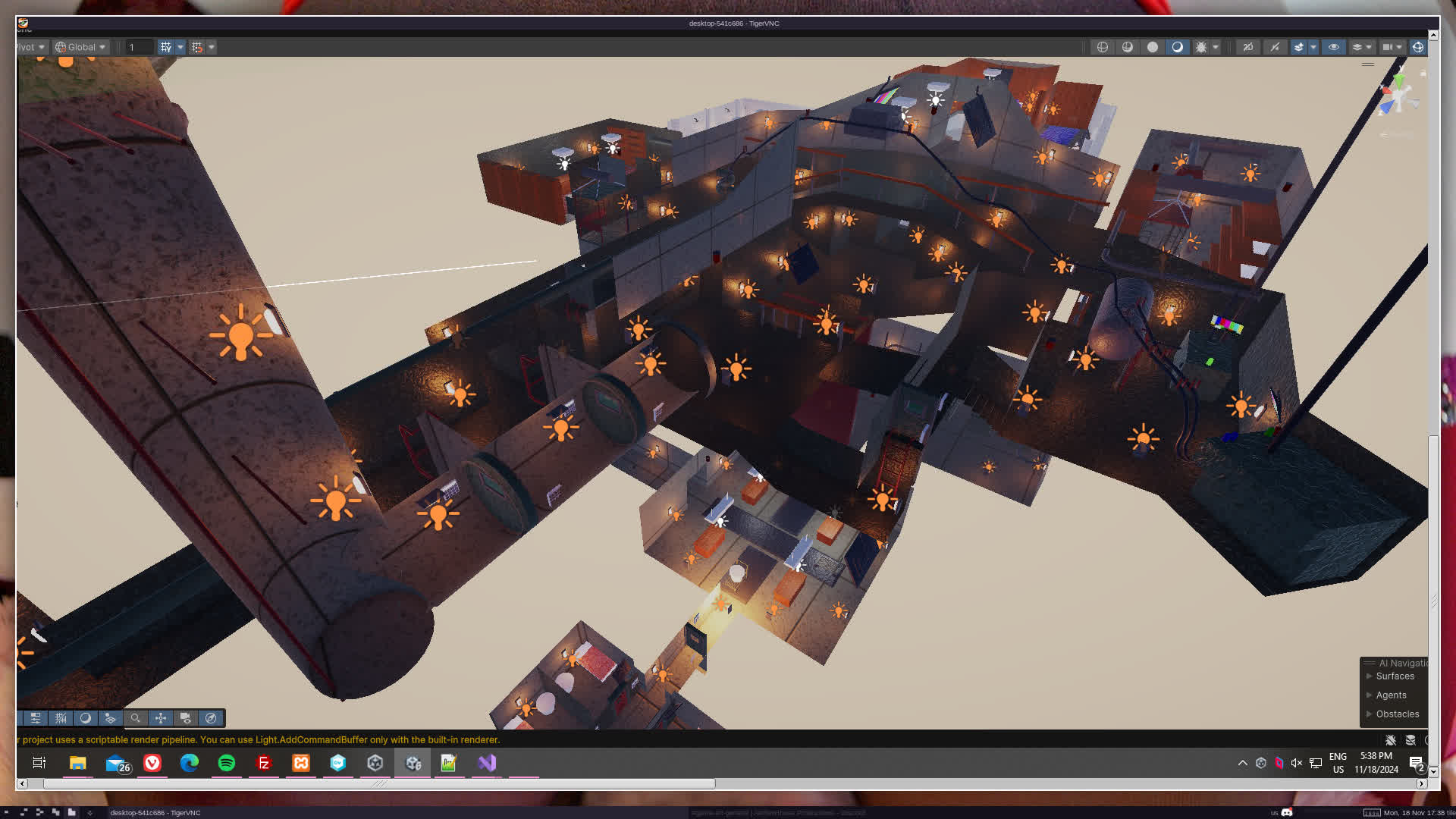Select shaded draw mode sphere icon
Image resolution: width=1456 pixels, height=819 pixels.
[1153, 47]
